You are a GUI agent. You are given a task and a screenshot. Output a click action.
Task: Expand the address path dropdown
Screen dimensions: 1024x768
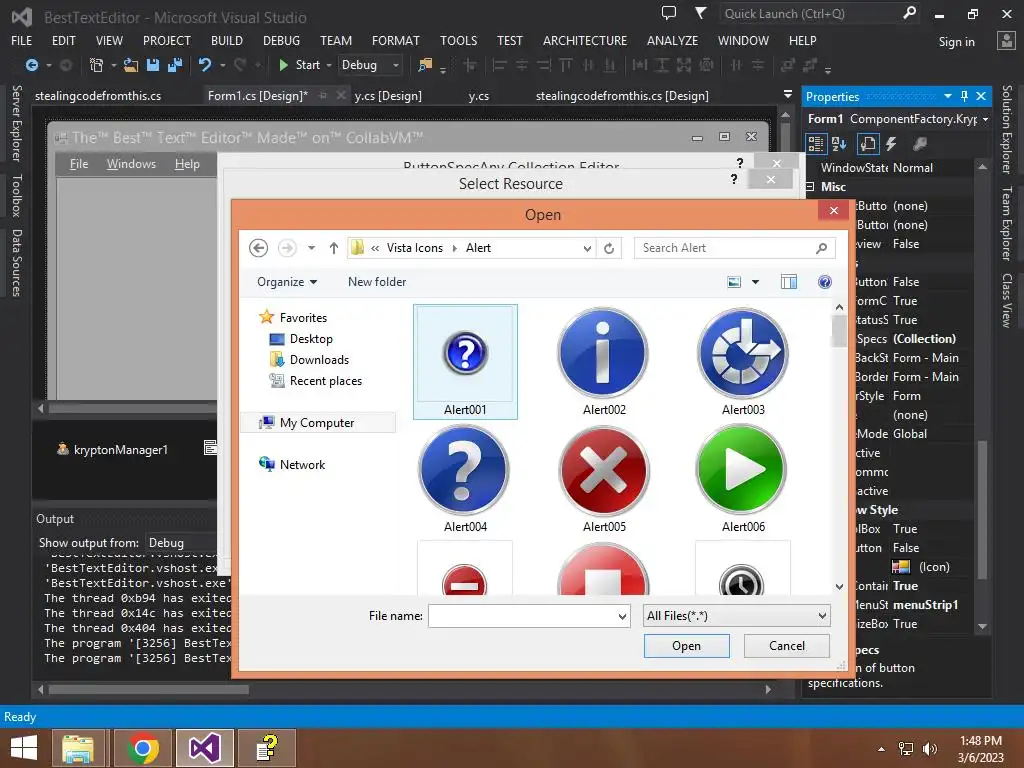click(587, 248)
